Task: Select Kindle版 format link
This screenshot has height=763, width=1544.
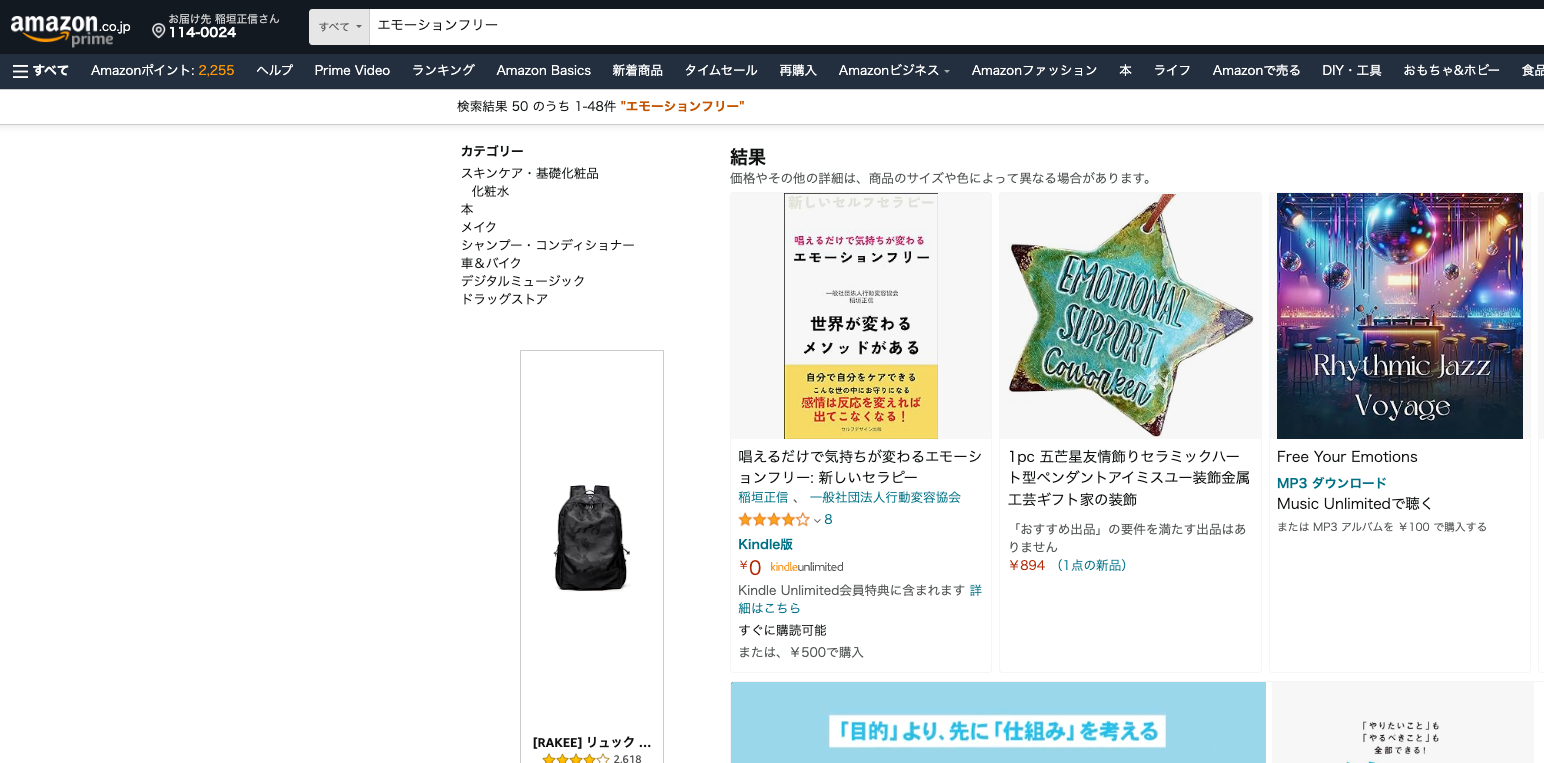Action: 765,544
